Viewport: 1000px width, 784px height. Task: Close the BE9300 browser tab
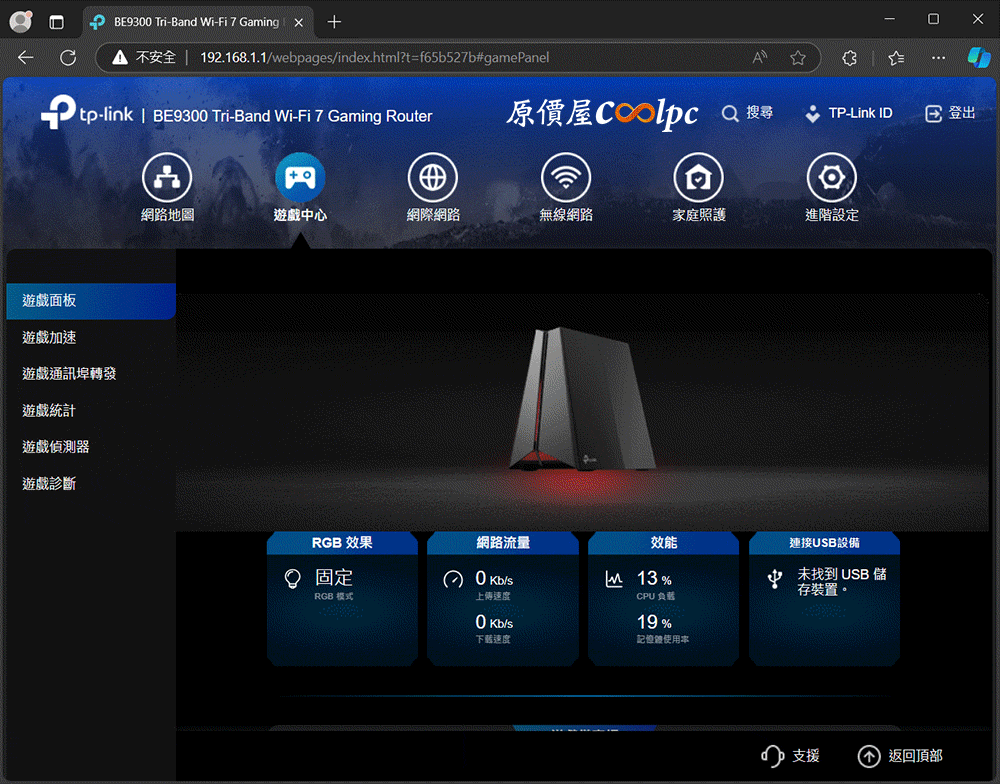[298, 22]
